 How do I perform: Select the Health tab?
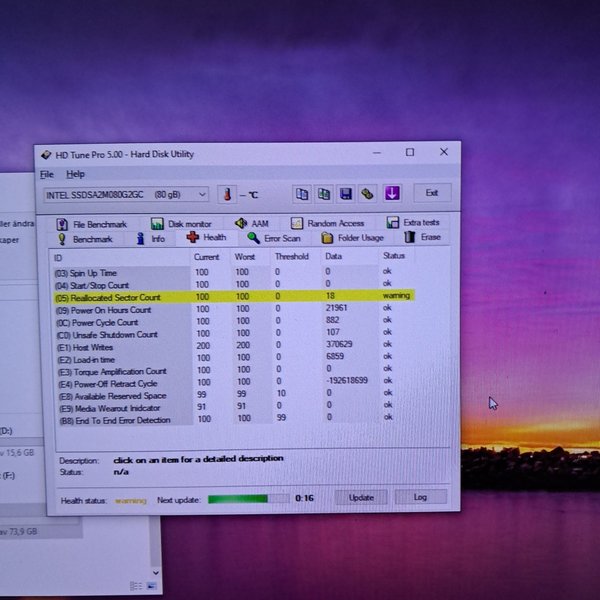point(207,238)
